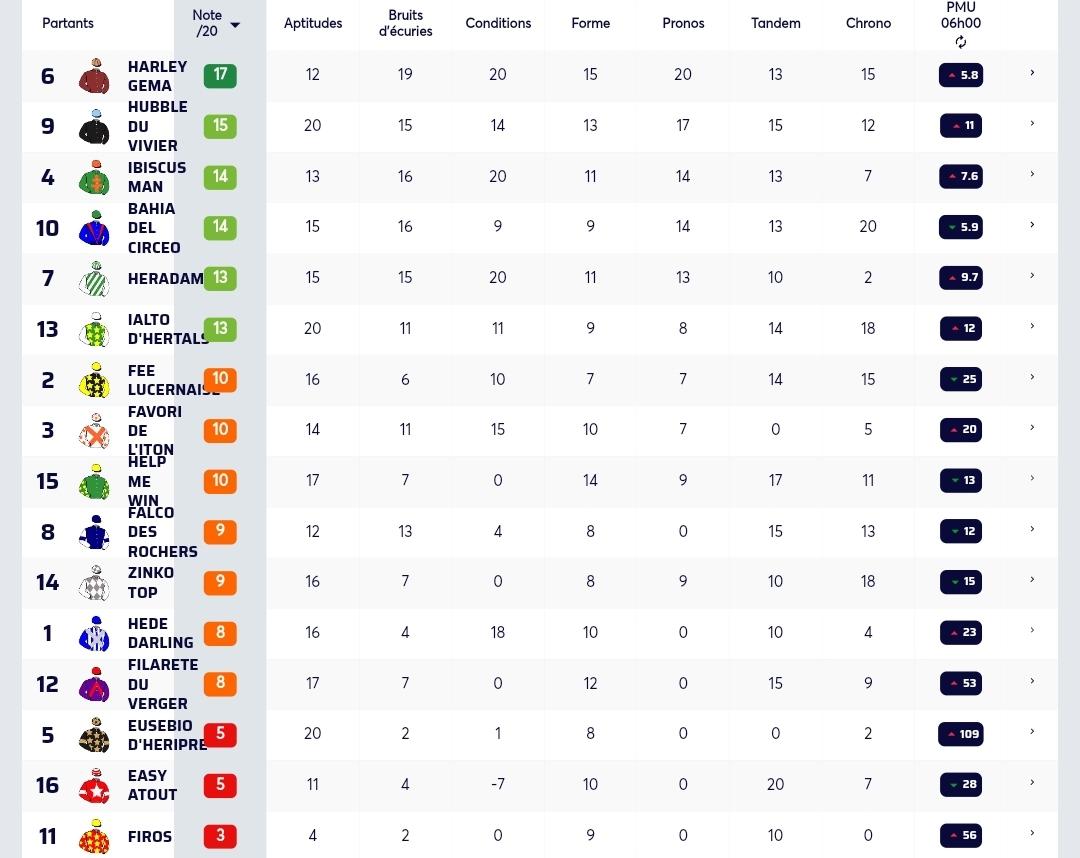The height and width of the screenshot is (858, 1080).
Task: Click Bahia del Circeo's blue jockey silk
Action: click(94, 228)
